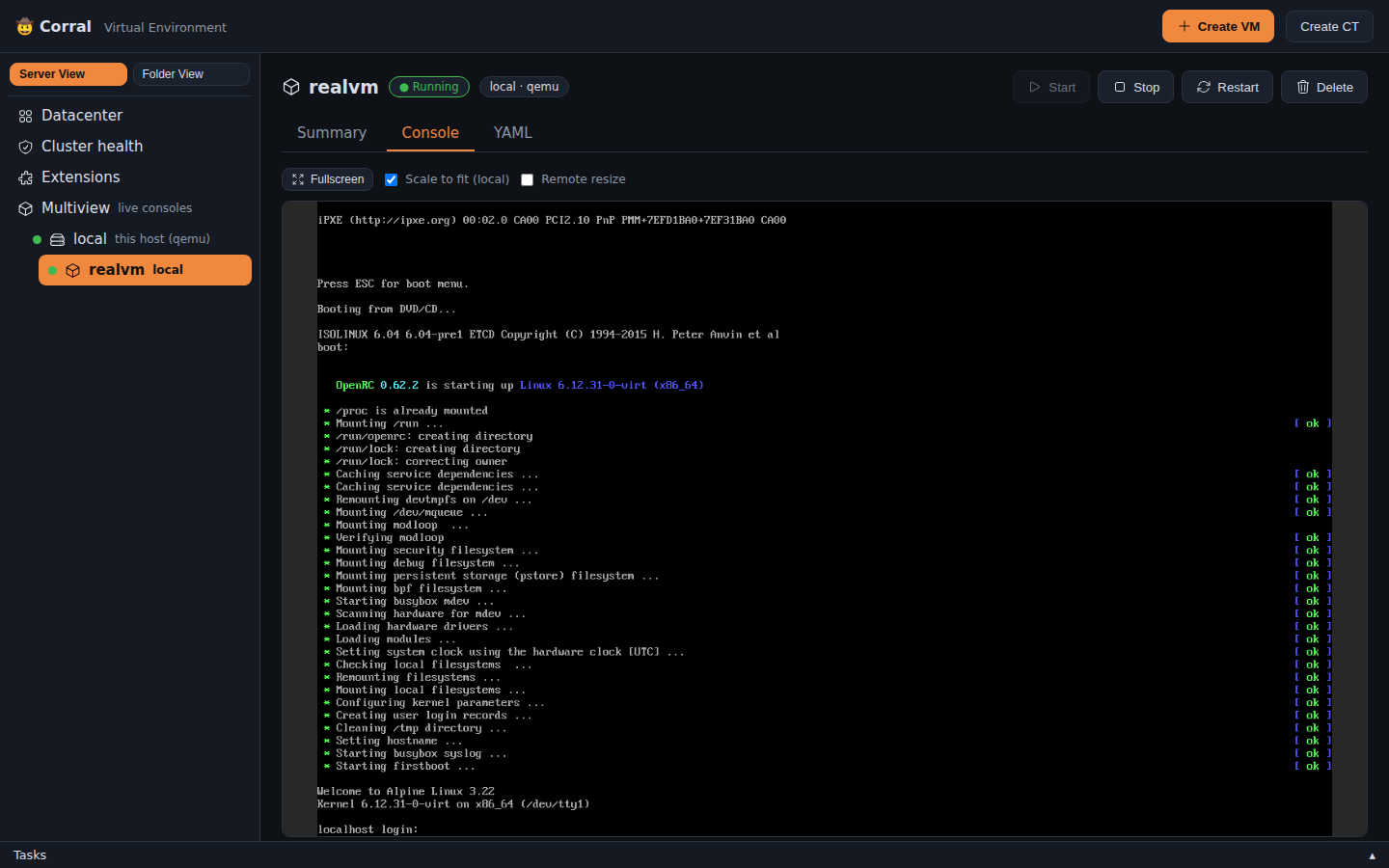Enter Fullscreen console mode
This screenshot has width=1389, height=868.
[x=328, y=179]
